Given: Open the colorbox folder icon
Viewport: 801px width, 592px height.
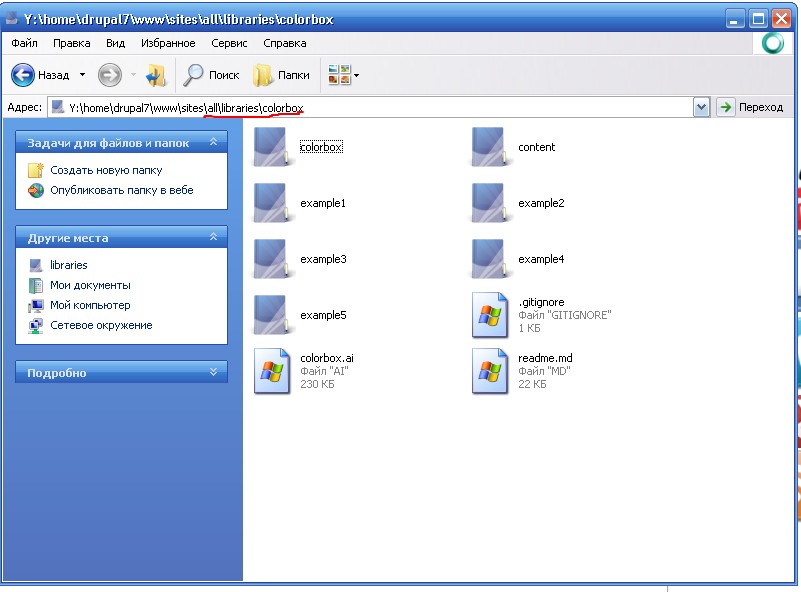Looking at the screenshot, I should pyautogui.click(x=271, y=147).
